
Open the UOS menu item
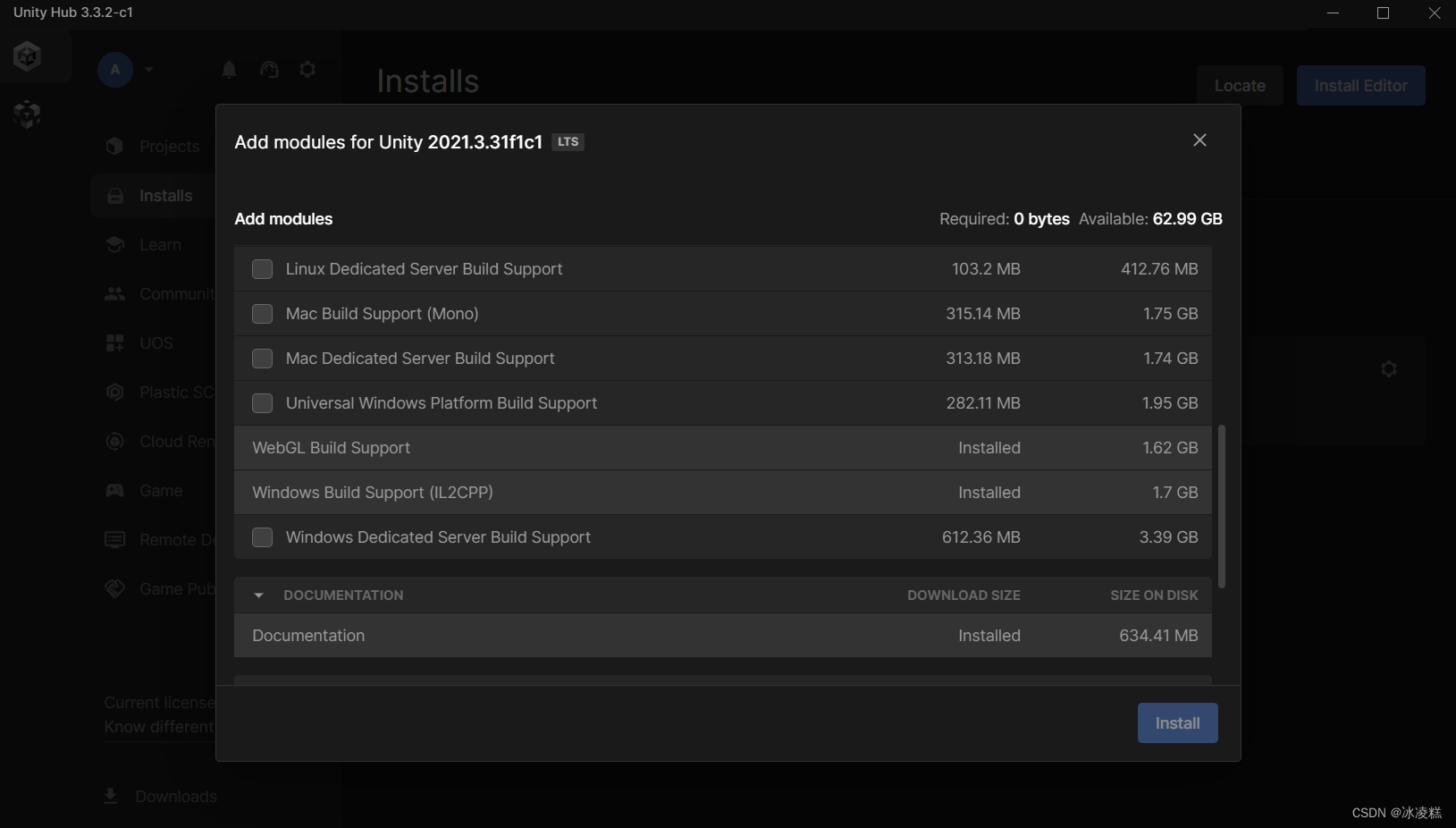click(x=156, y=343)
